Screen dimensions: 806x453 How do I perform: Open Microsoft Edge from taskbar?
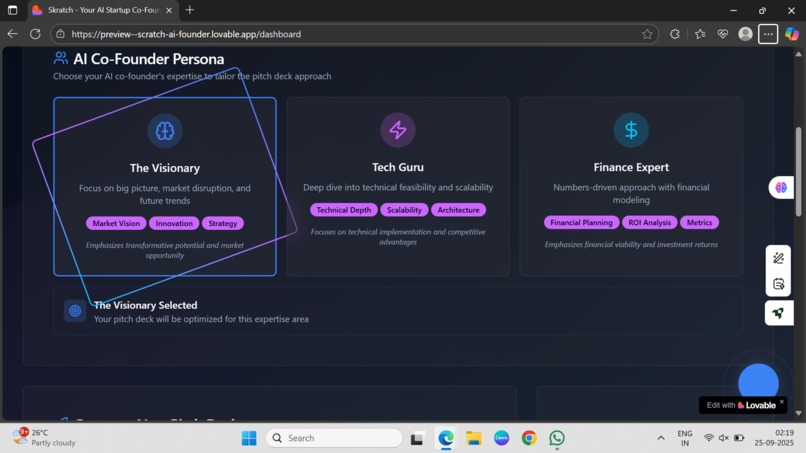[446, 438]
